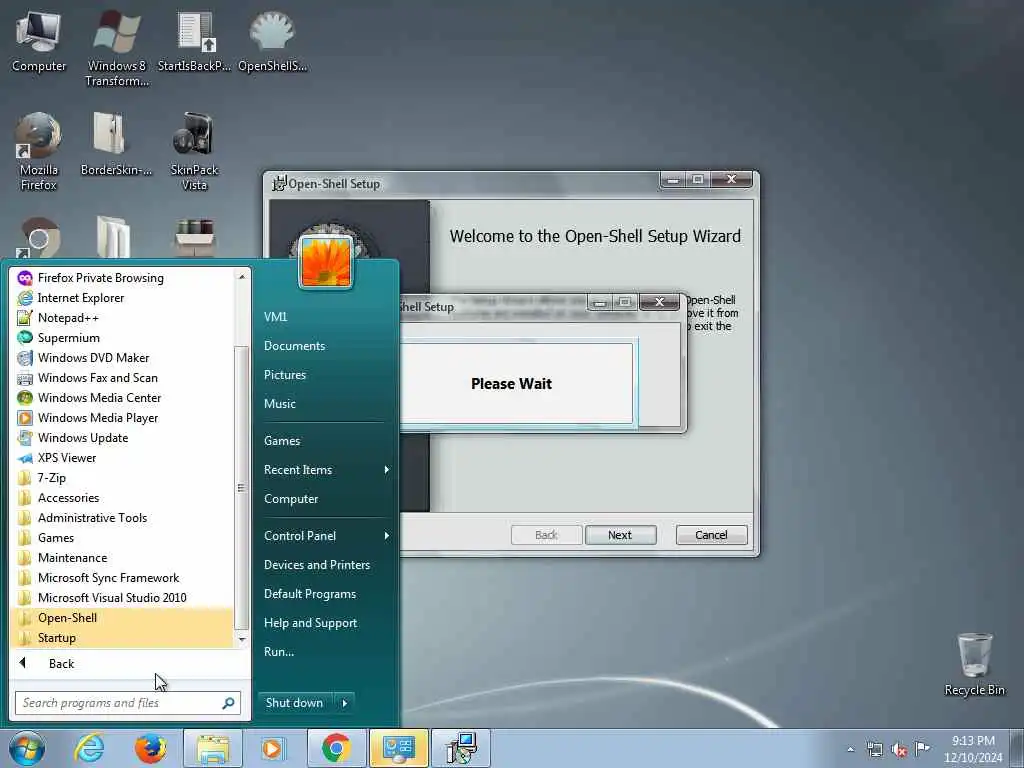This screenshot has width=1024, height=768.
Task: Open the Computer desktop icon
Action: click(39, 40)
